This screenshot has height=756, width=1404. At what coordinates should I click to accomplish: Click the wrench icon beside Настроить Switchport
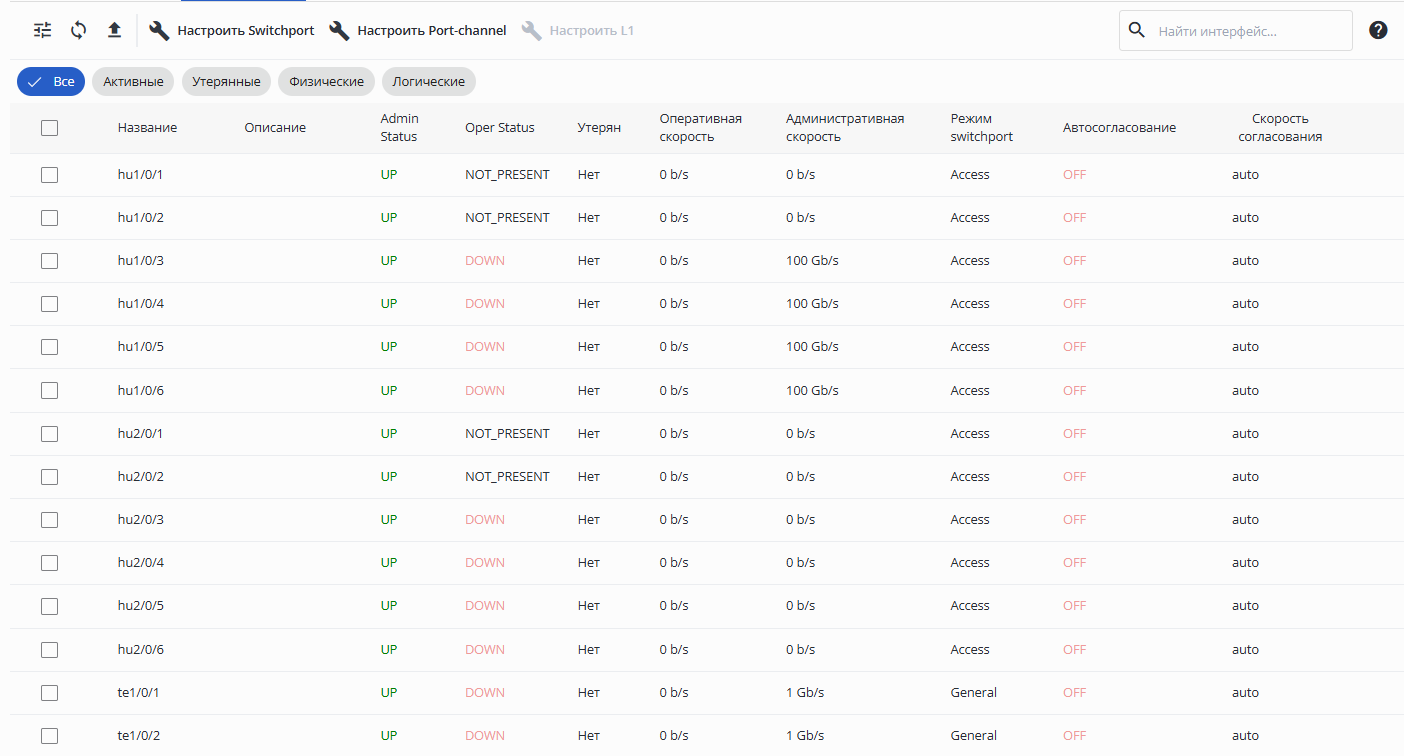pos(159,31)
